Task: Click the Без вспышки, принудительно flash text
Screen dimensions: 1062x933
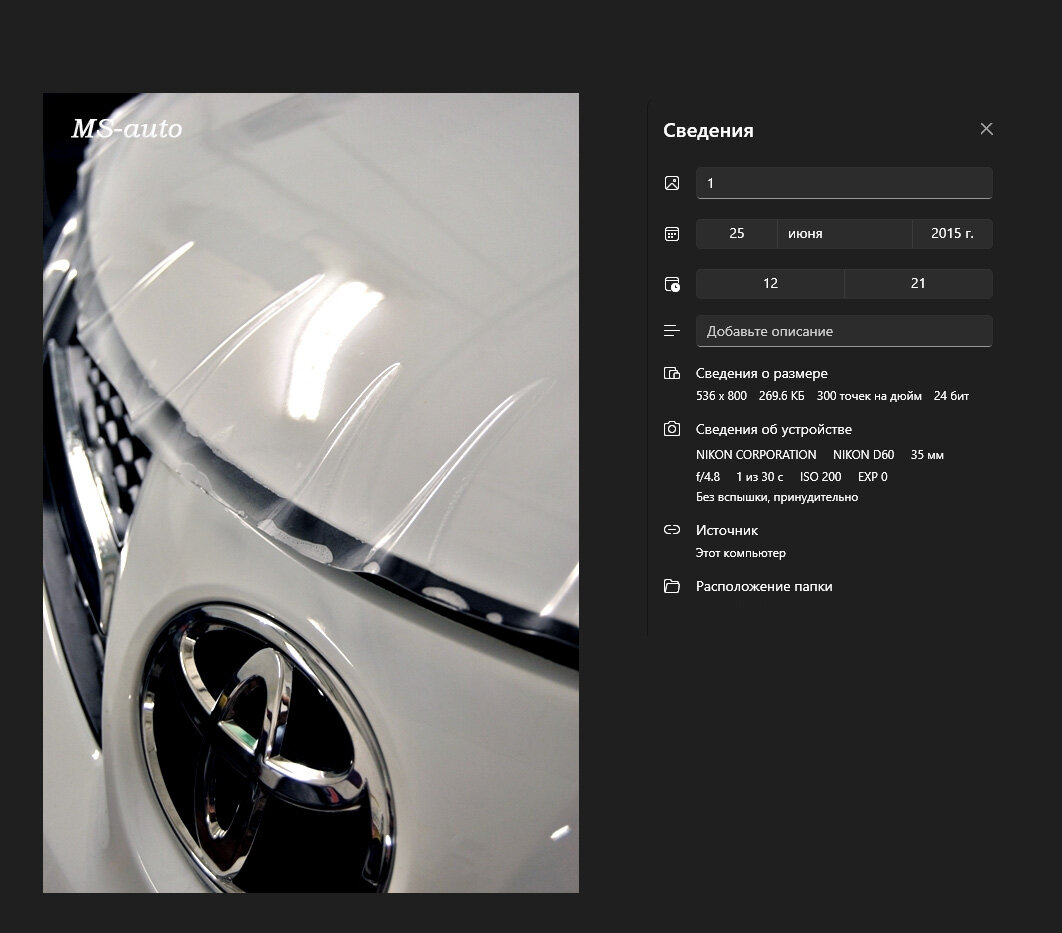Action: pyautogui.click(x=777, y=497)
